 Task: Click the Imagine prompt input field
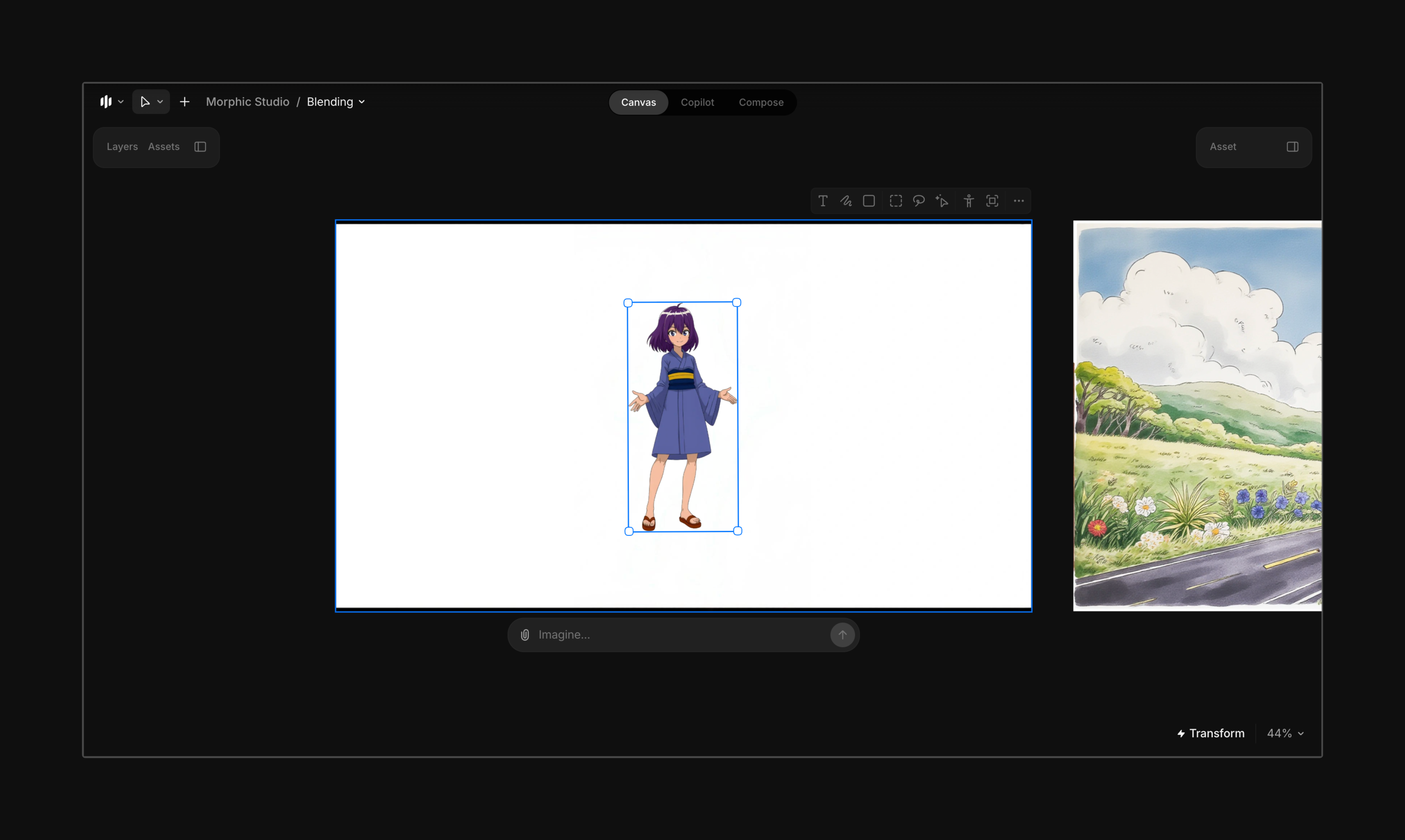click(680, 634)
